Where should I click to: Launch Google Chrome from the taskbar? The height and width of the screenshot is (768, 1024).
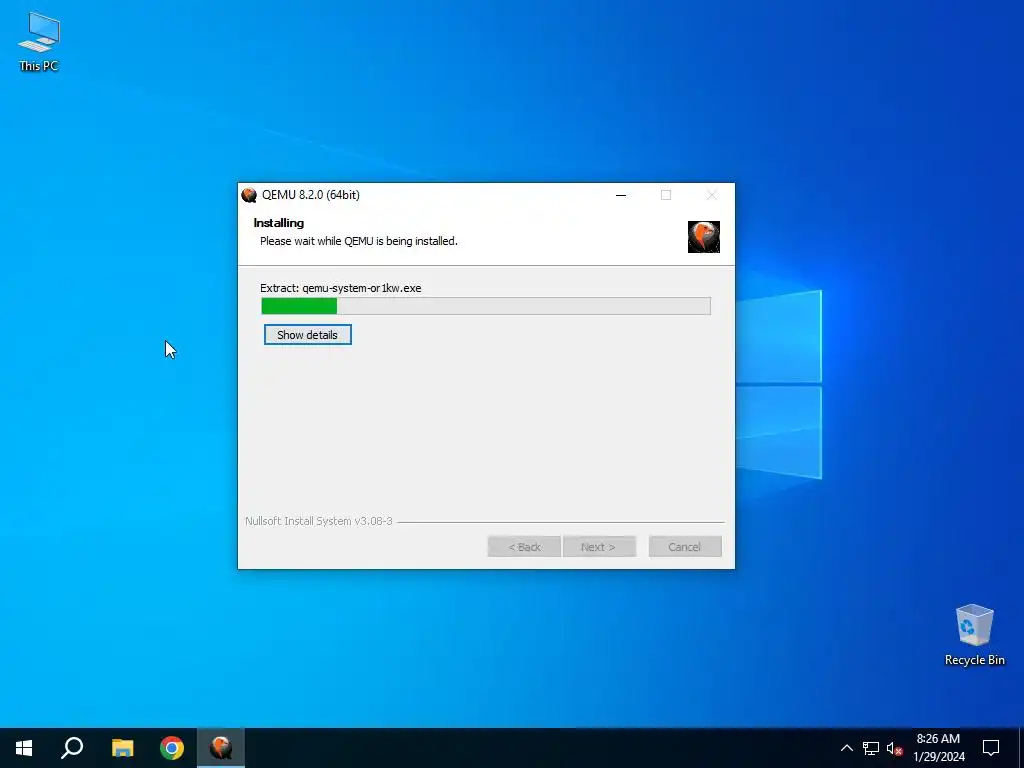coord(172,748)
